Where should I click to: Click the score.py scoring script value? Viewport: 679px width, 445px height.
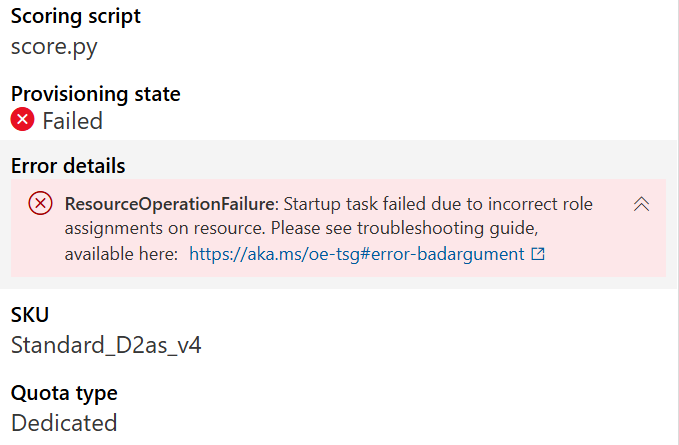pos(54,46)
